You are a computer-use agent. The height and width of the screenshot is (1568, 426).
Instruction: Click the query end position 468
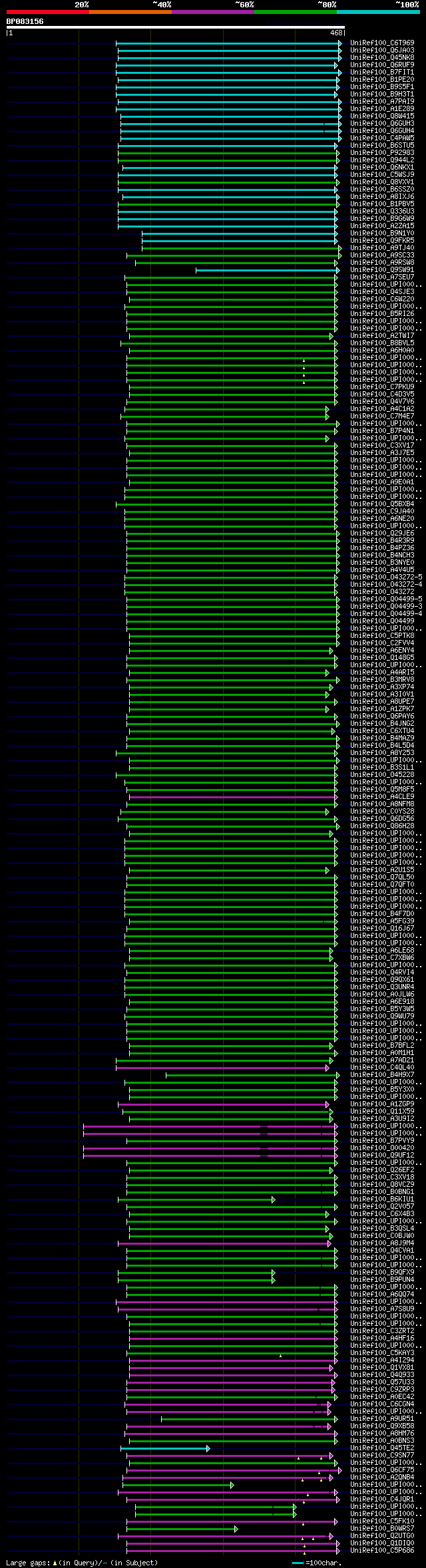coord(336,33)
